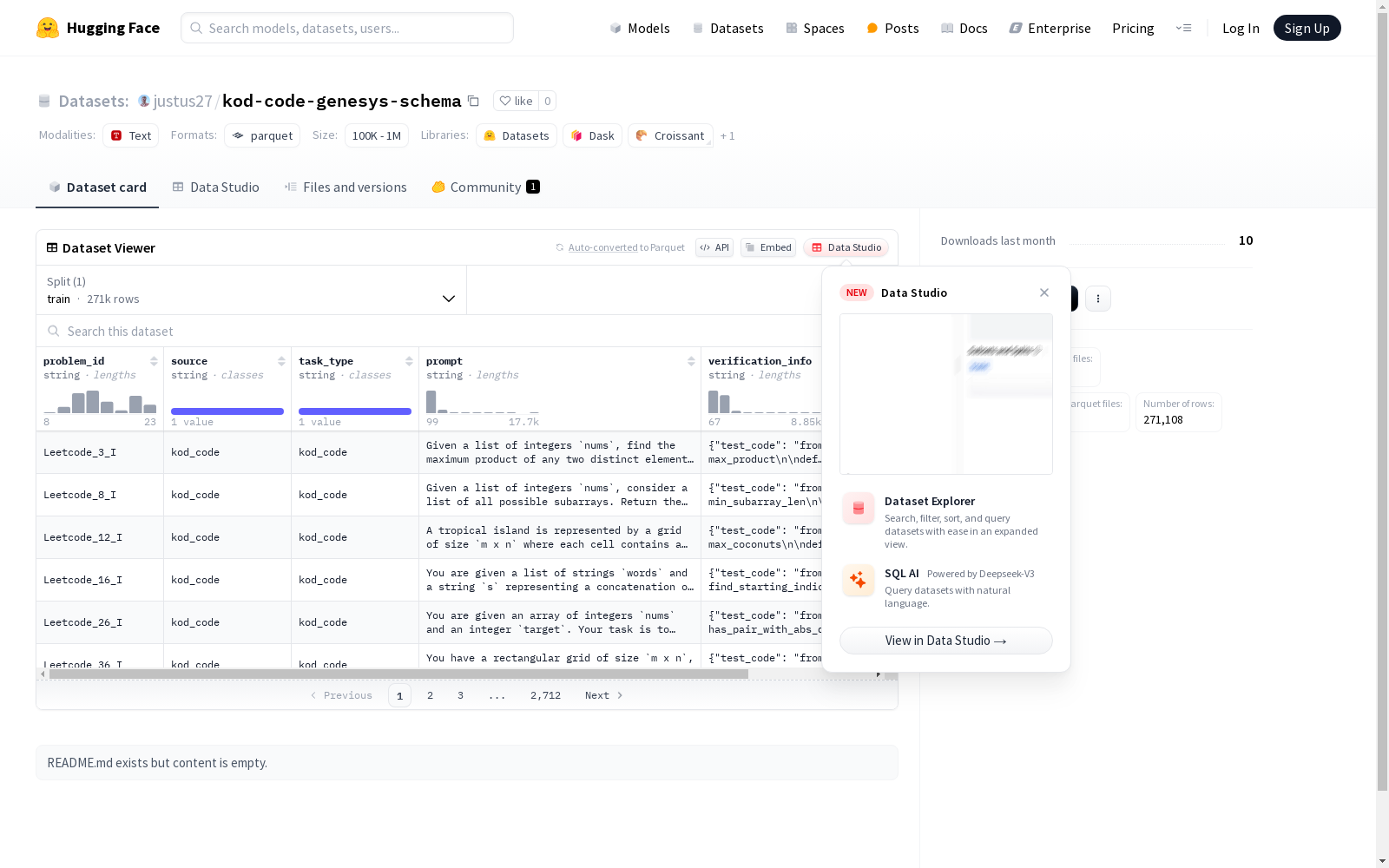Click the 100K - 1M size tag

click(x=377, y=135)
